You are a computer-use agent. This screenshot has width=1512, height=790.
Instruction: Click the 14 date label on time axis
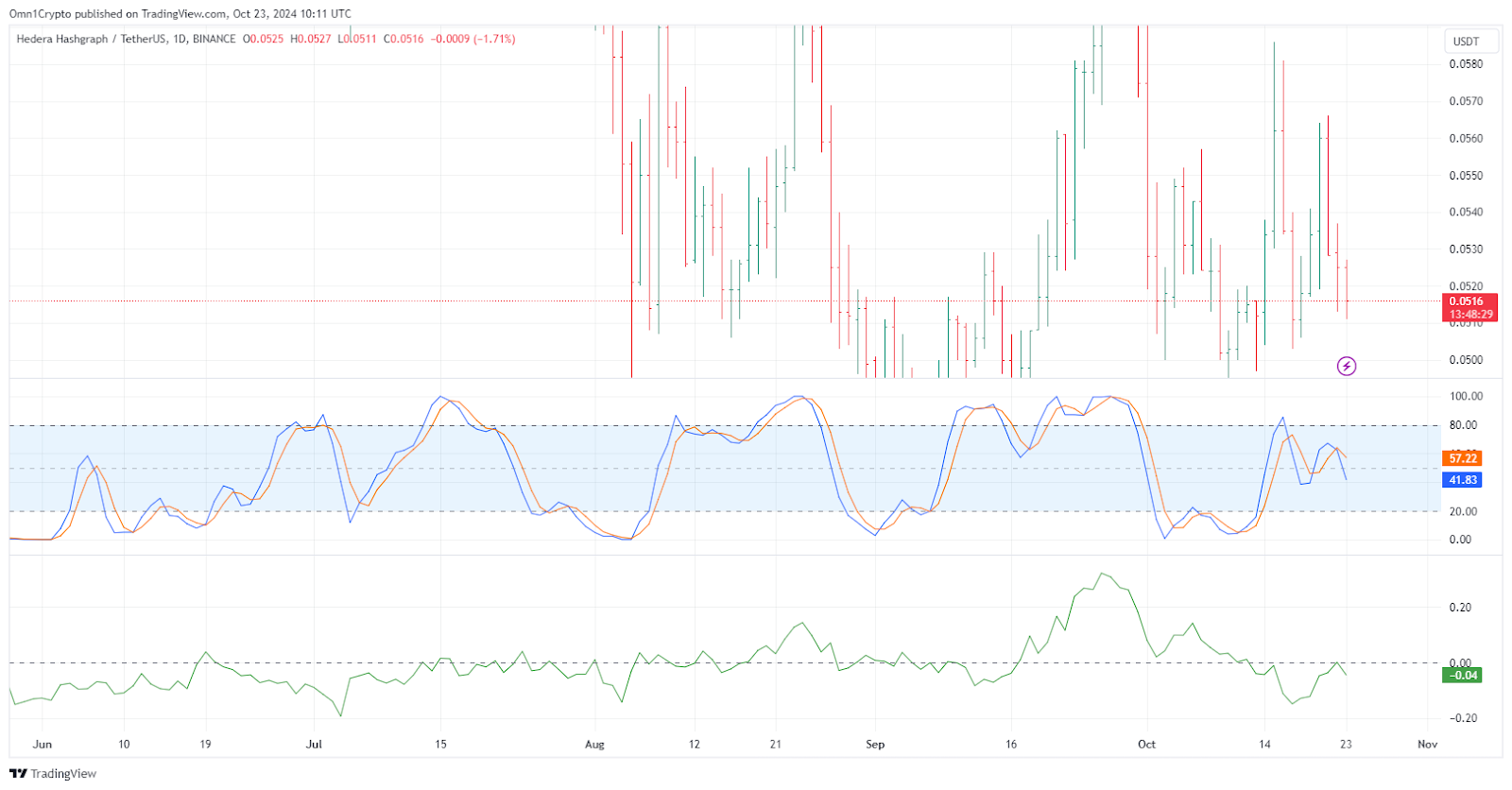click(x=1264, y=745)
